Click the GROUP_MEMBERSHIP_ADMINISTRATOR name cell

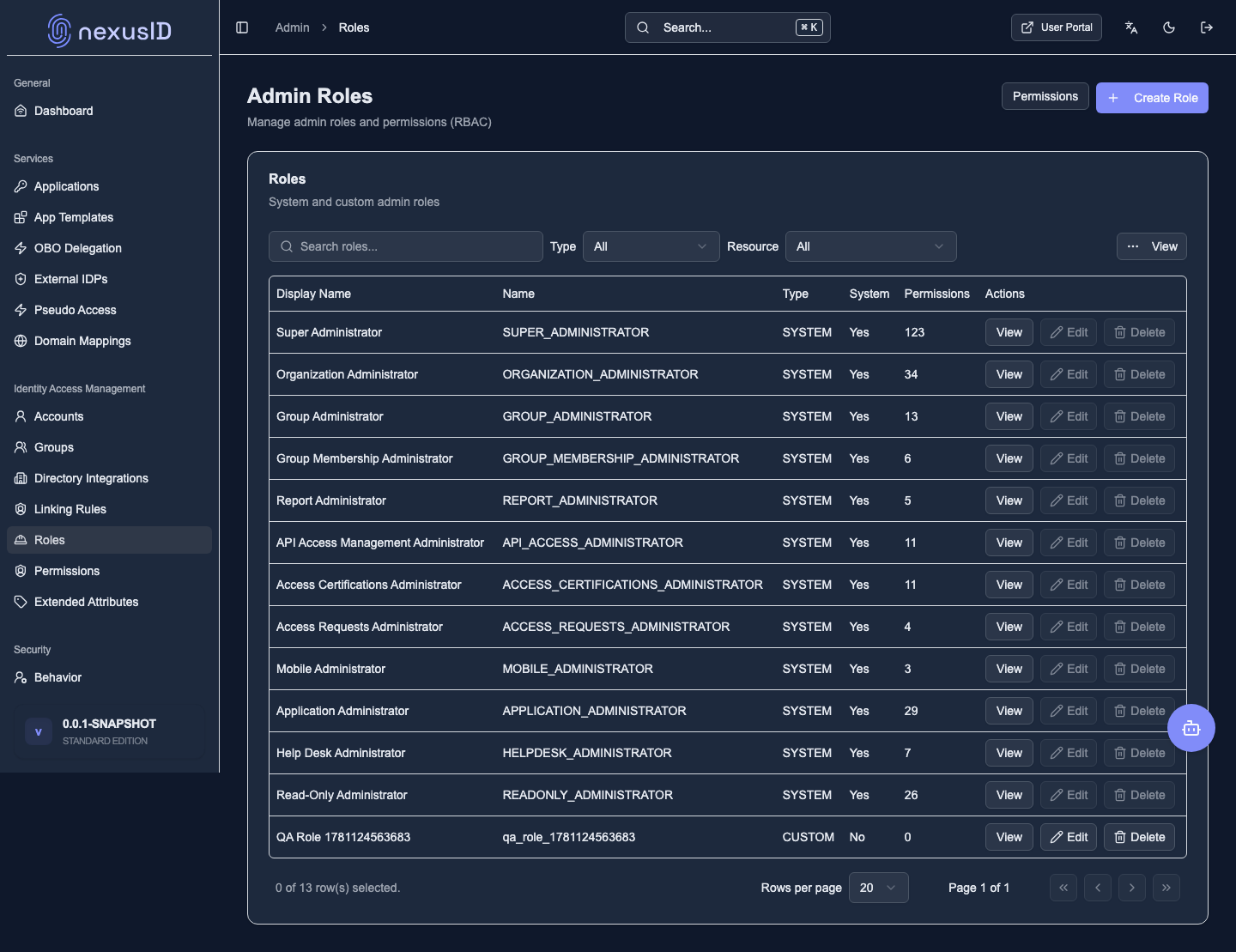pos(621,458)
